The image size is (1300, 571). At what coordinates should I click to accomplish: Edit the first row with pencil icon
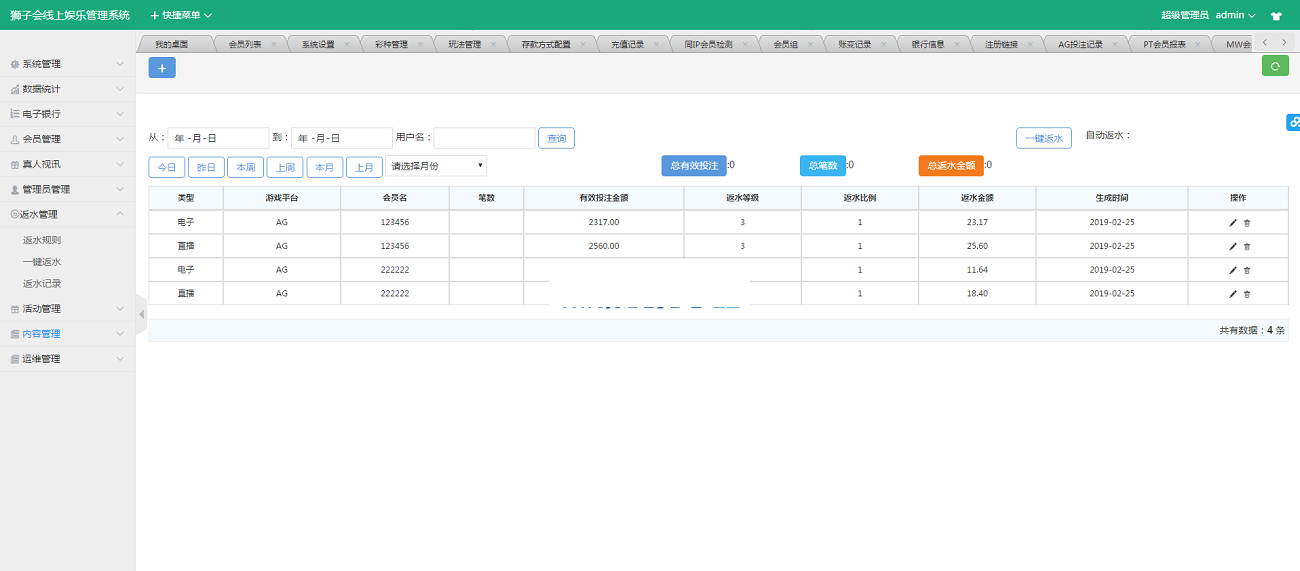1233,223
